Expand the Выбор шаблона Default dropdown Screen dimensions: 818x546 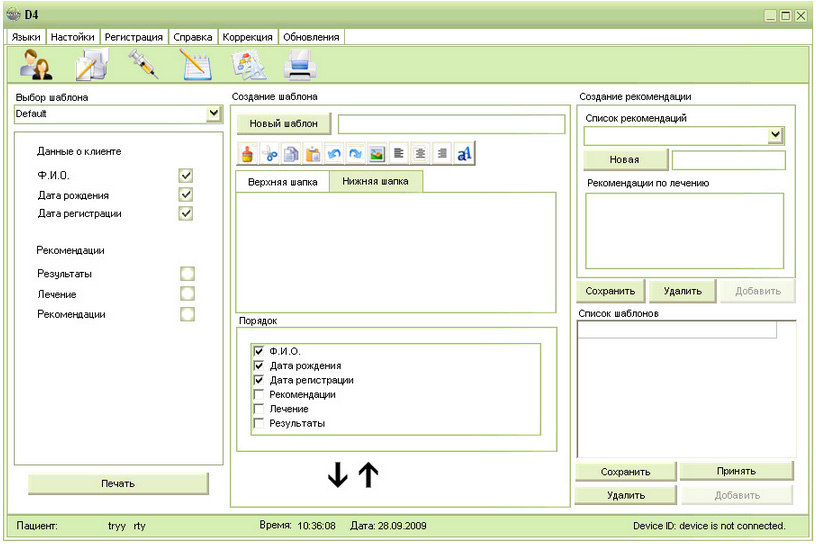pyautogui.click(x=213, y=114)
